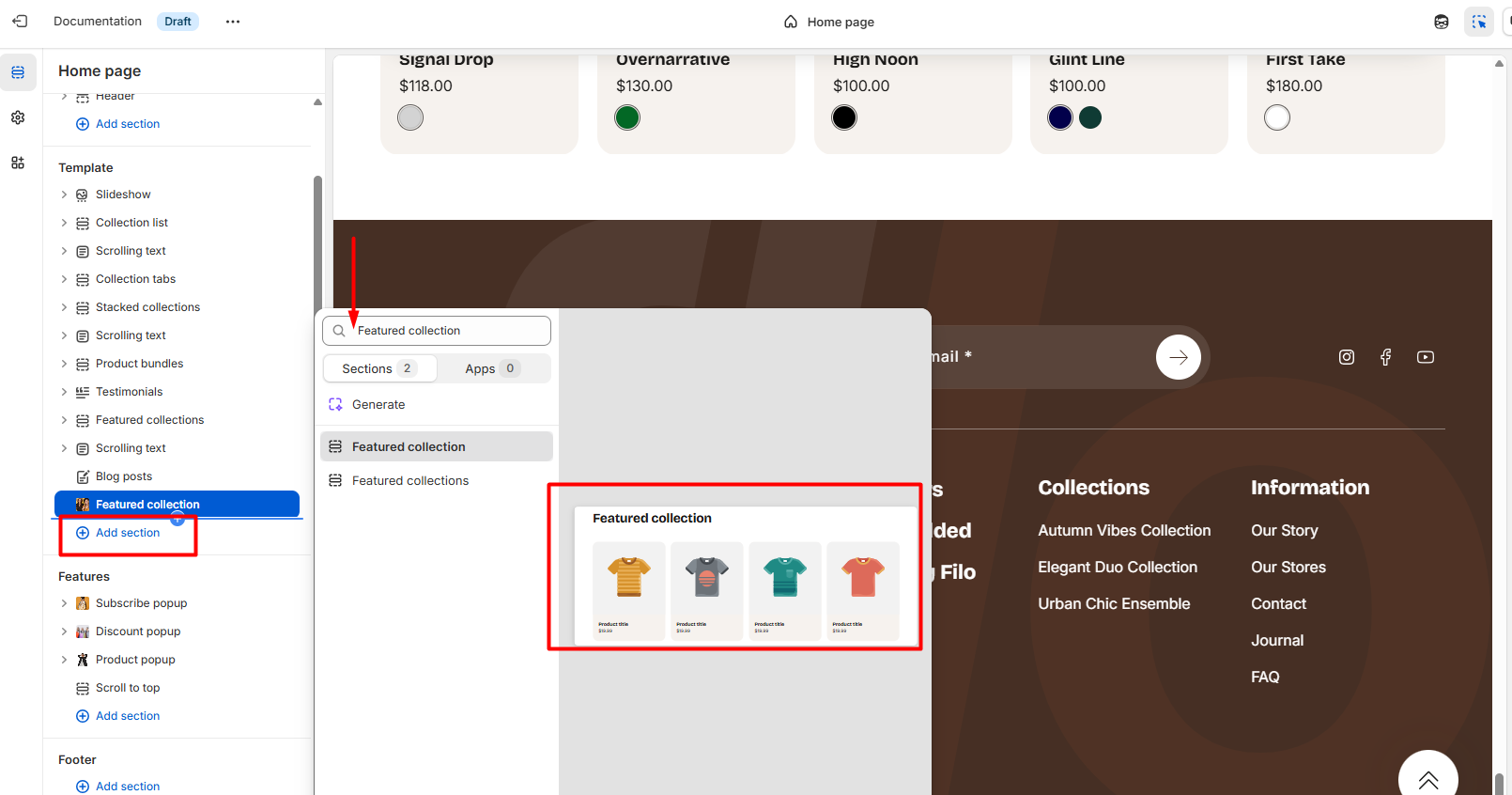Click Add section under Features group

coord(128,716)
